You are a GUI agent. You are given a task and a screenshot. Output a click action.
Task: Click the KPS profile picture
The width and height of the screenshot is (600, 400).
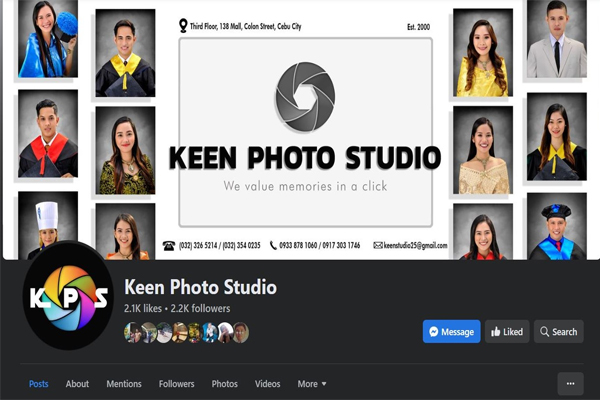pos(68,296)
